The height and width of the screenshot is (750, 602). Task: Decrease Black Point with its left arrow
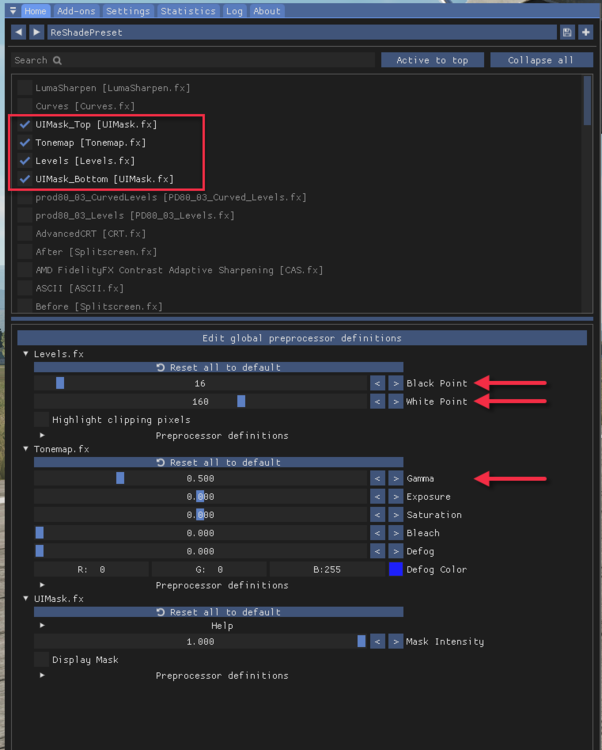point(378,383)
